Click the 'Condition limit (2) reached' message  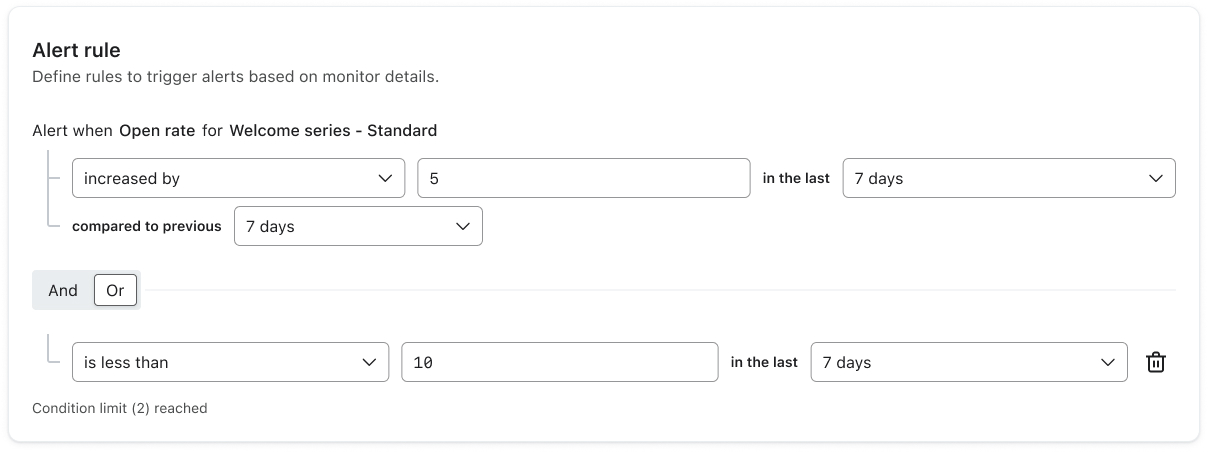point(119,408)
